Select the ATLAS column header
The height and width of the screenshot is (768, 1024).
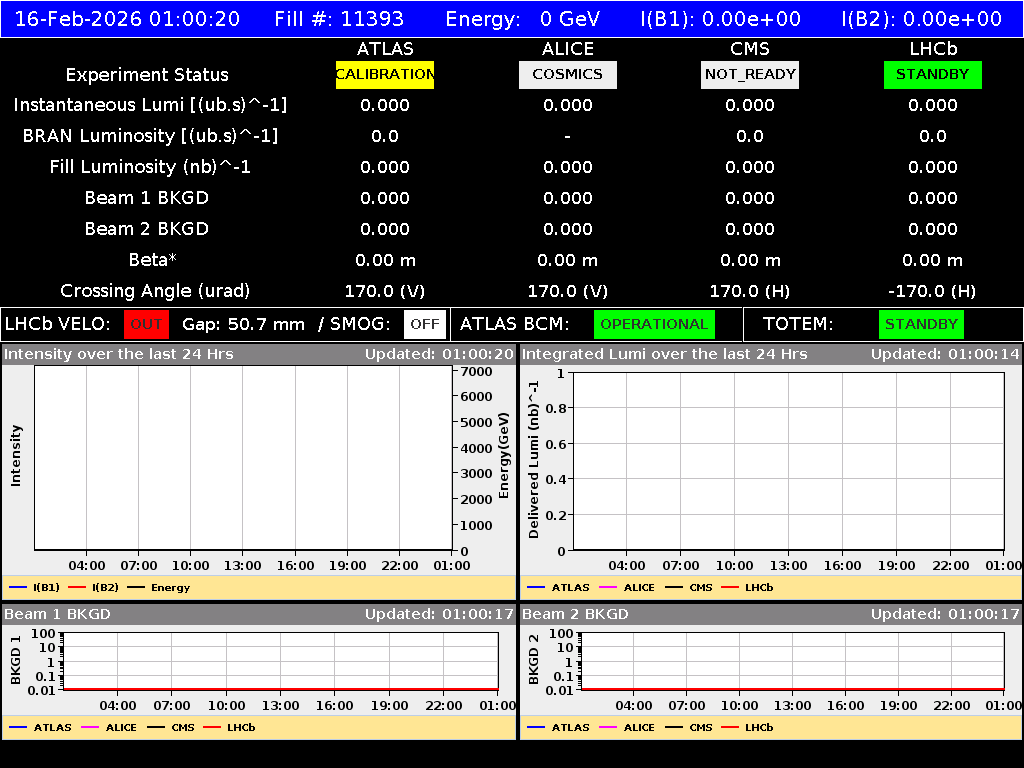point(385,48)
